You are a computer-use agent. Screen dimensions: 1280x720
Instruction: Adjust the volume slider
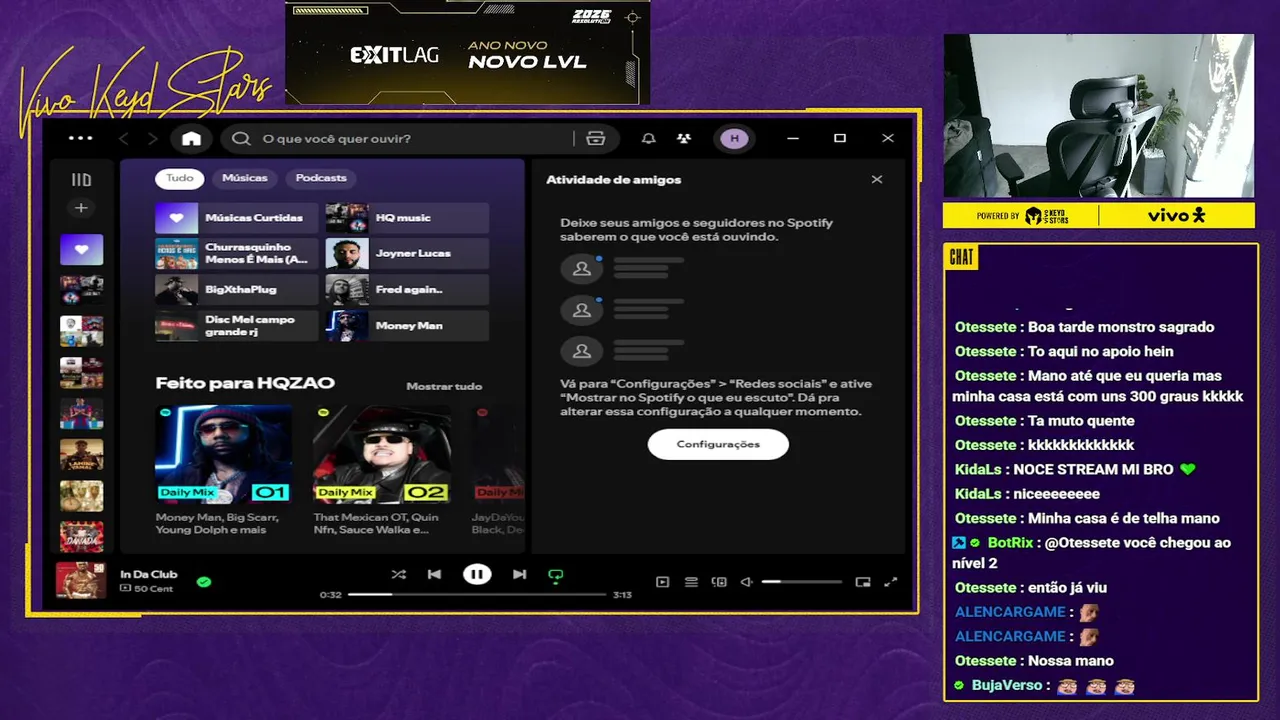tap(801, 581)
